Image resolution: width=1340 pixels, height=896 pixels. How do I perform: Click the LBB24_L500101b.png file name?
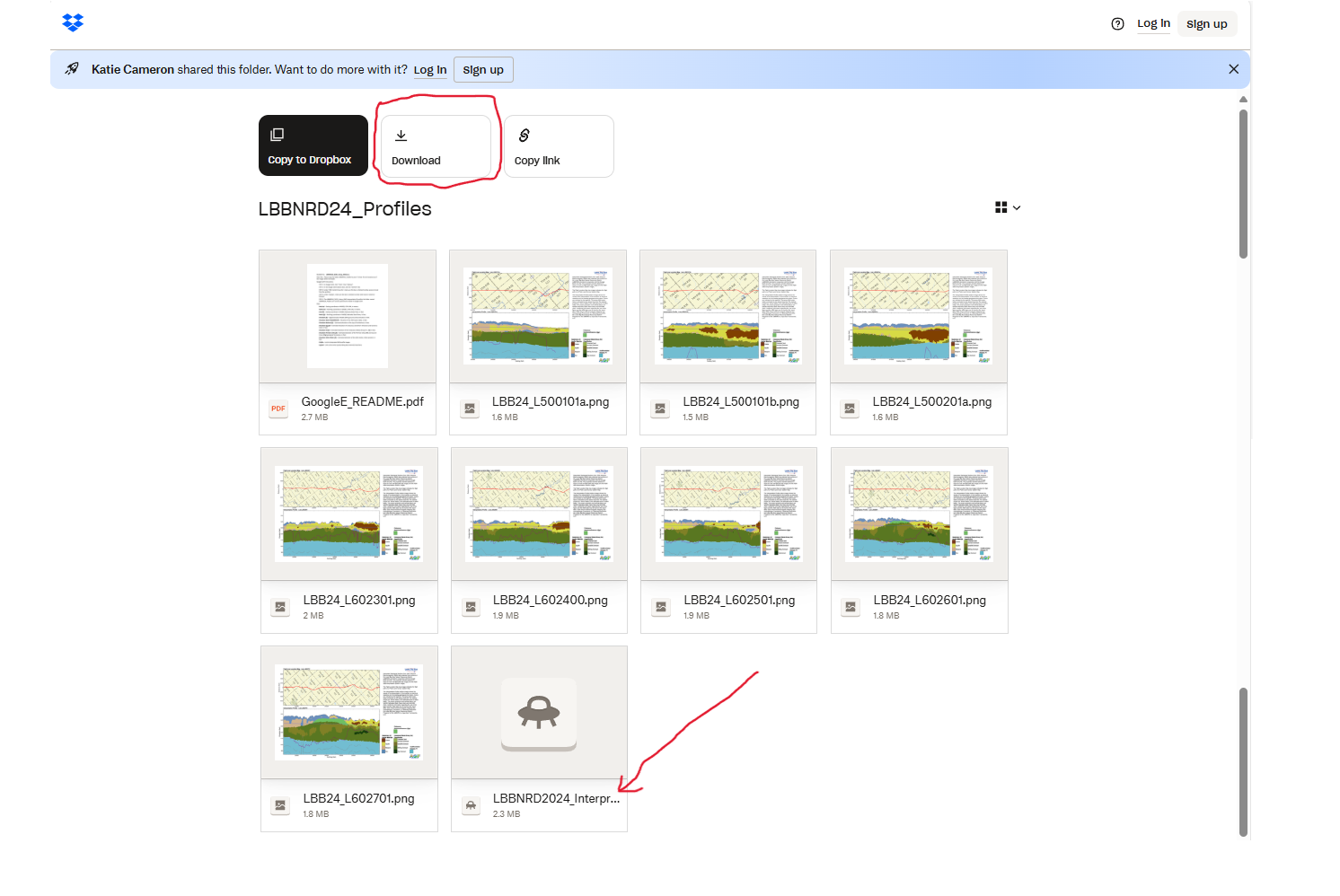coord(741,401)
